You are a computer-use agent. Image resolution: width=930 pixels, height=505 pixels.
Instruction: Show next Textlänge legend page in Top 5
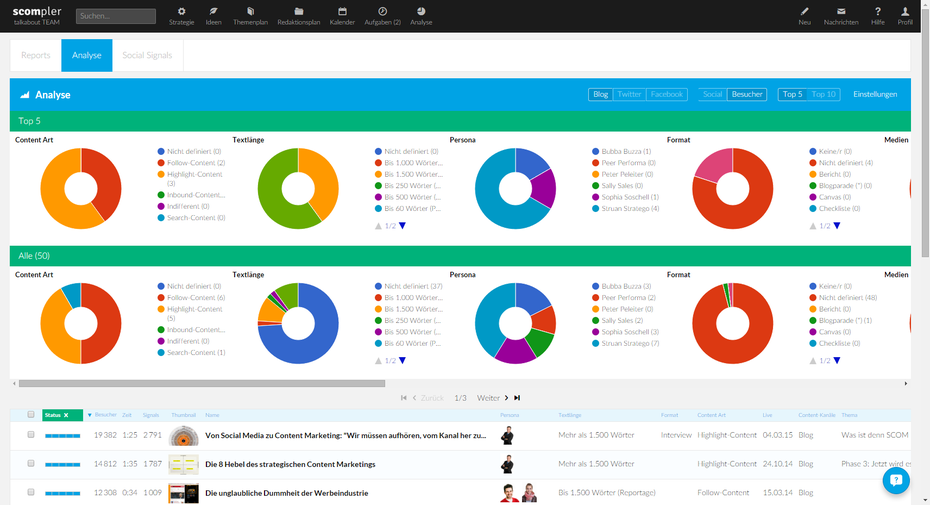tap(403, 226)
